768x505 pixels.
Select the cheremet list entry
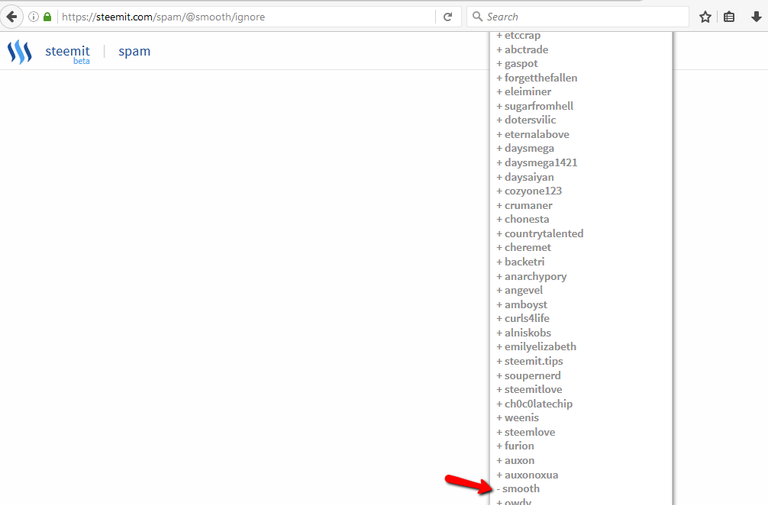524,248
